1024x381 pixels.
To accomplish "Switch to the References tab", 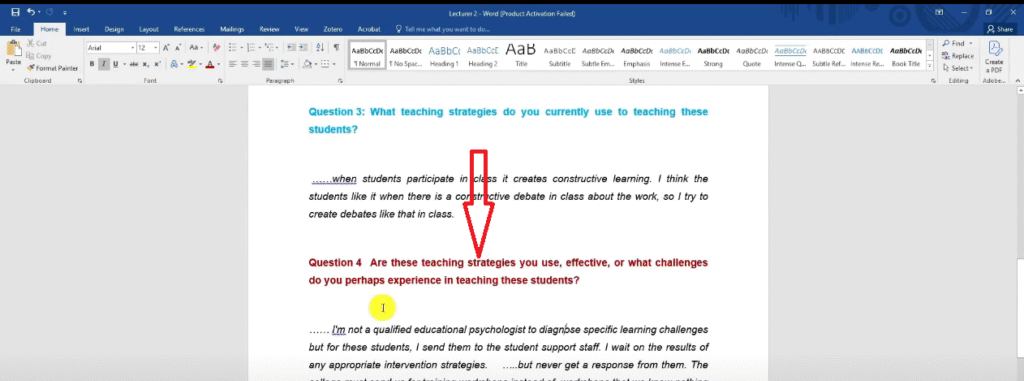I will [189, 29].
